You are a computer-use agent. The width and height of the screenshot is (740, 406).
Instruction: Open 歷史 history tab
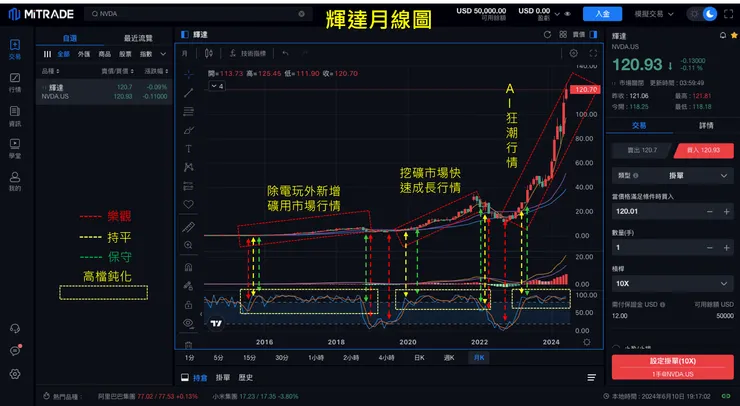coord(245,378)
